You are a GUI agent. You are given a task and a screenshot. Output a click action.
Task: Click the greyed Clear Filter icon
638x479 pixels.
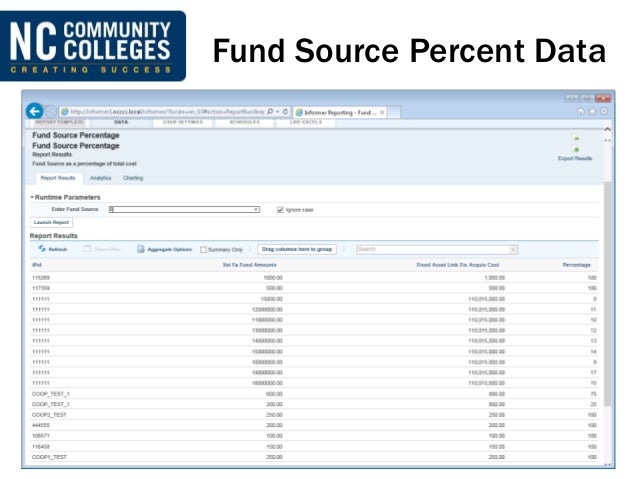coord(87,249)
